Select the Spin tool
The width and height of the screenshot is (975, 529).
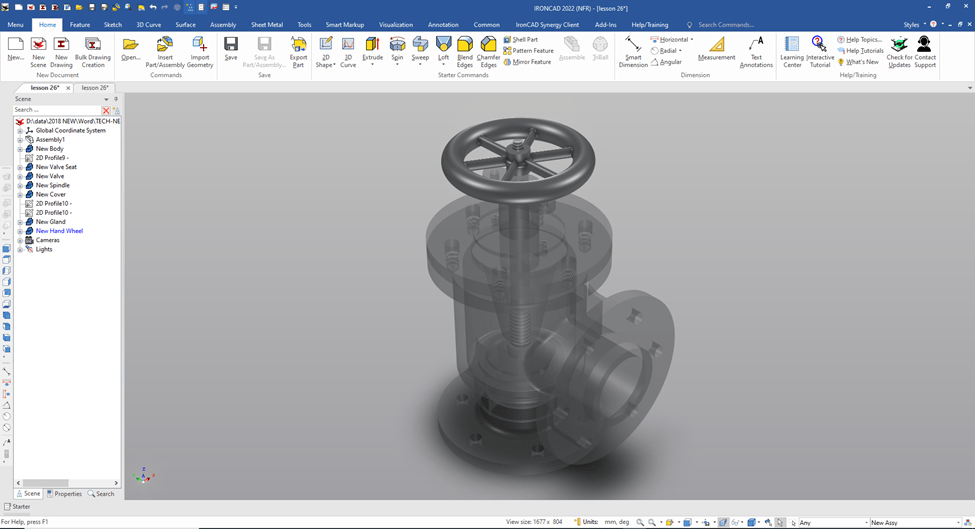397,46
